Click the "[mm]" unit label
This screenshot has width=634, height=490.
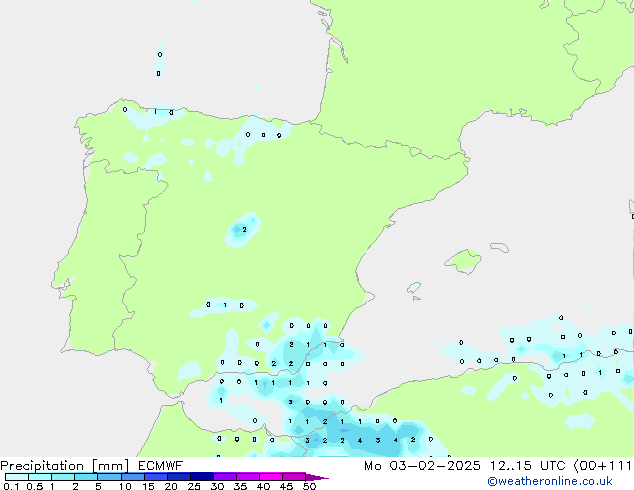coord(110,466)
